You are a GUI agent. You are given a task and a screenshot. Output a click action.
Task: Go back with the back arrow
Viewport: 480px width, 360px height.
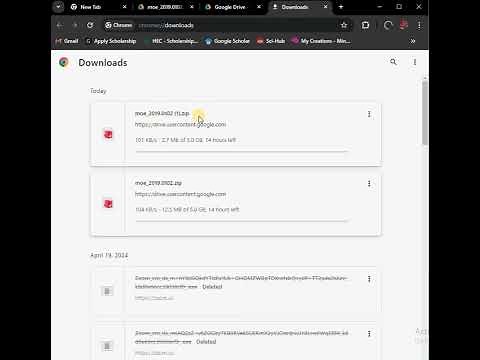click(60, 25)
